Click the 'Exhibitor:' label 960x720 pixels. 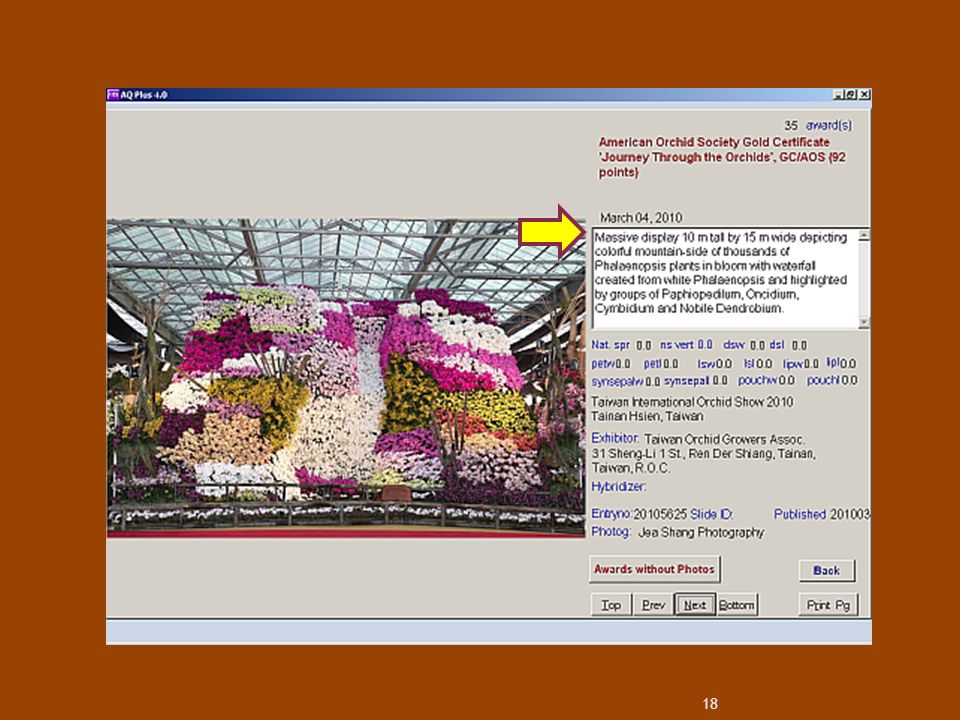click(615, 438)
